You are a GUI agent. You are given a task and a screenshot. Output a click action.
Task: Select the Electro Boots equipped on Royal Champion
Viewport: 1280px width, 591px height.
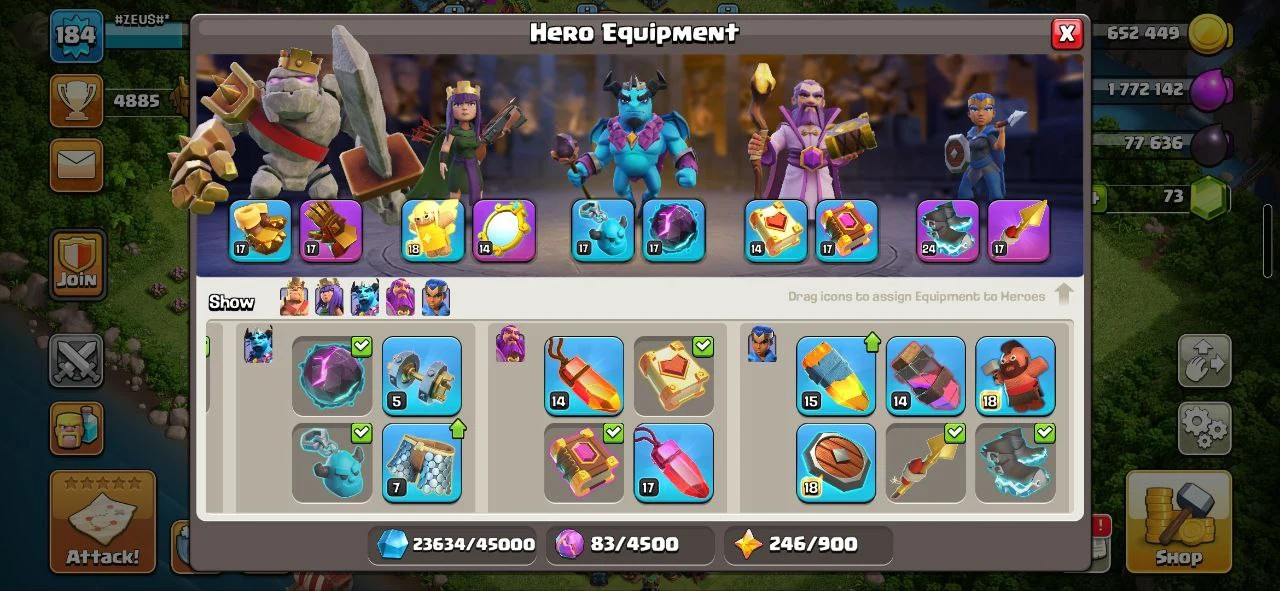[x=948, y=231]
